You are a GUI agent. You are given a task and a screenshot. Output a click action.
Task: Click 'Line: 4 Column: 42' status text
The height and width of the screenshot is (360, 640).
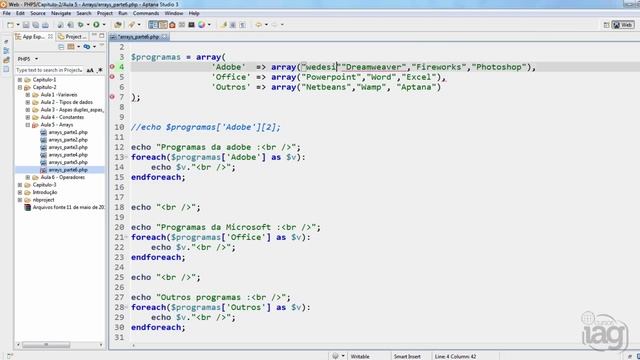click(456, 356)
